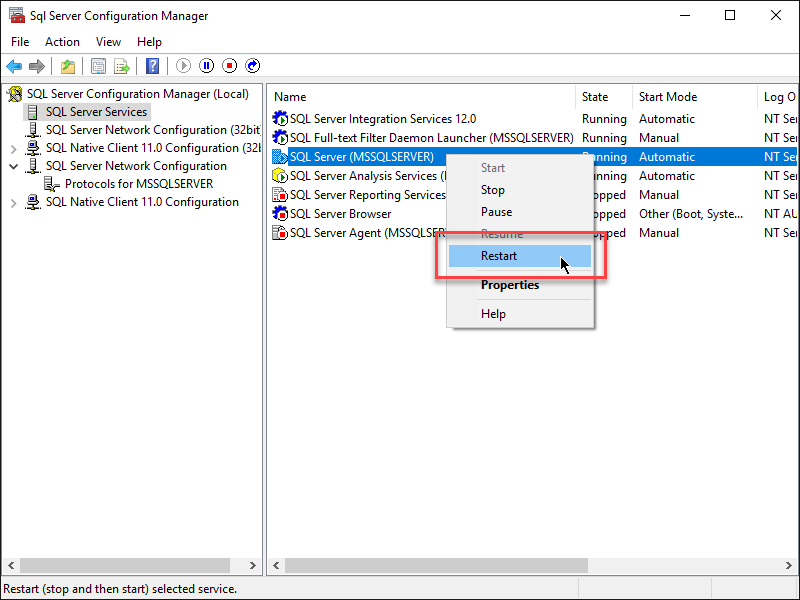Collapse the SQL Server Network Configuration node

click(14, 166)
